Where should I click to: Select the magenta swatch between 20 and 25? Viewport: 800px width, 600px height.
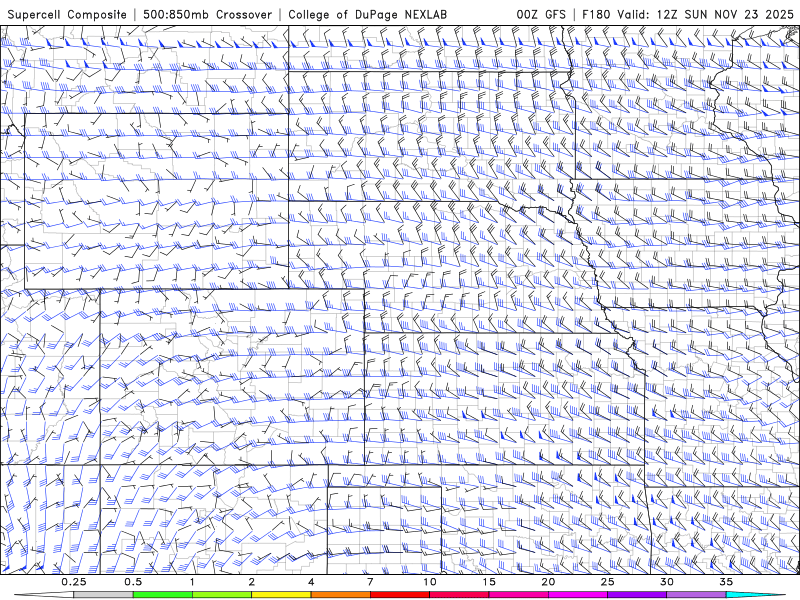coord(578,595)
